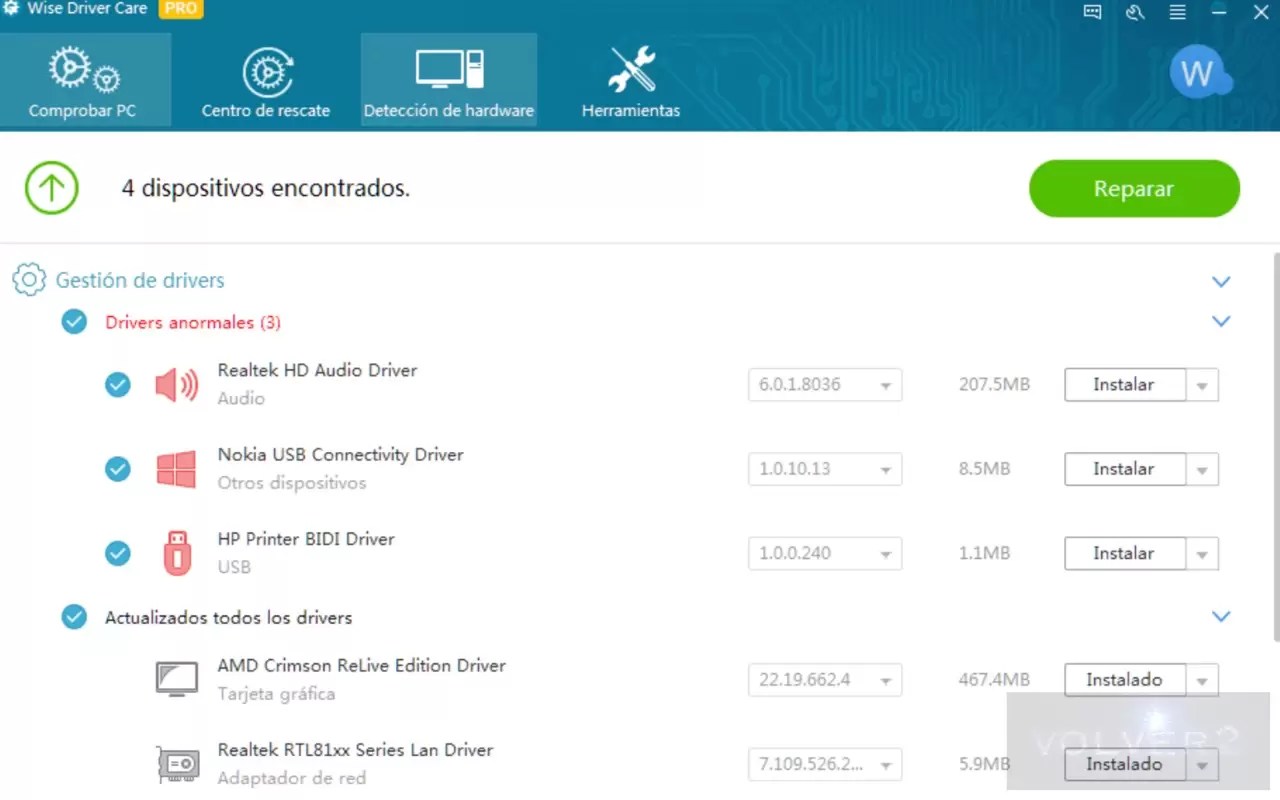Image resolution: width=1280 pixels, height=800 pixels.
Task: Click Instalado for AMD Crimson driver
Action: (x=1125, y=680)
